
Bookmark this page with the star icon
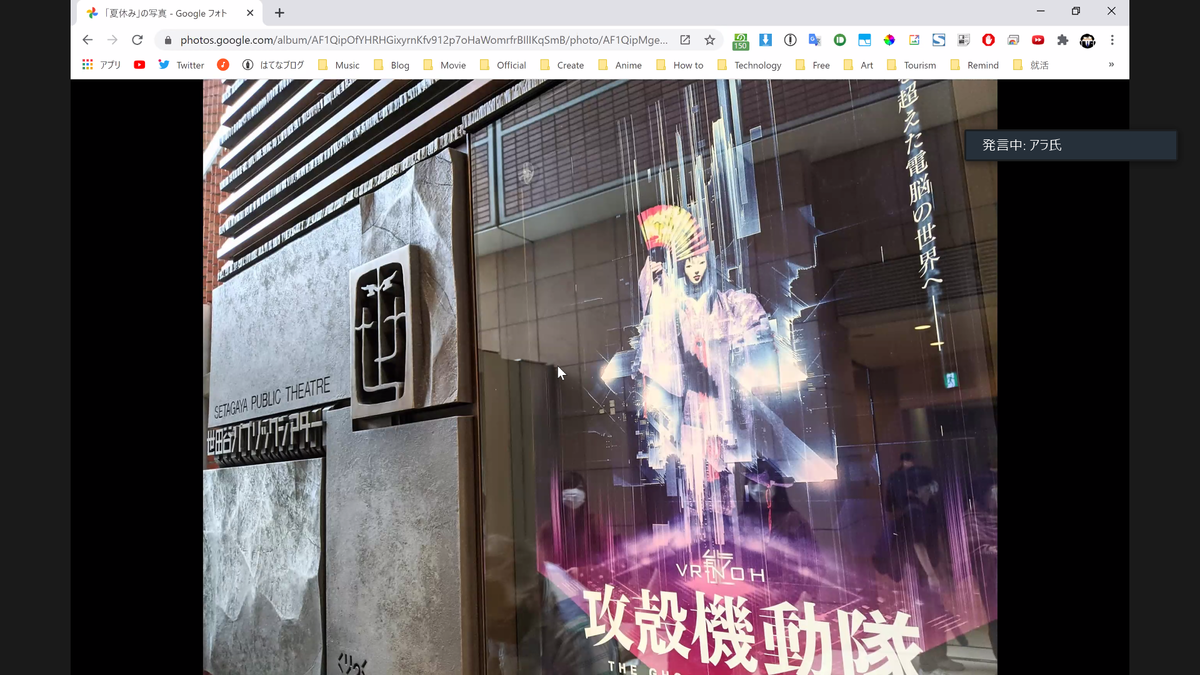pos(709,40)
